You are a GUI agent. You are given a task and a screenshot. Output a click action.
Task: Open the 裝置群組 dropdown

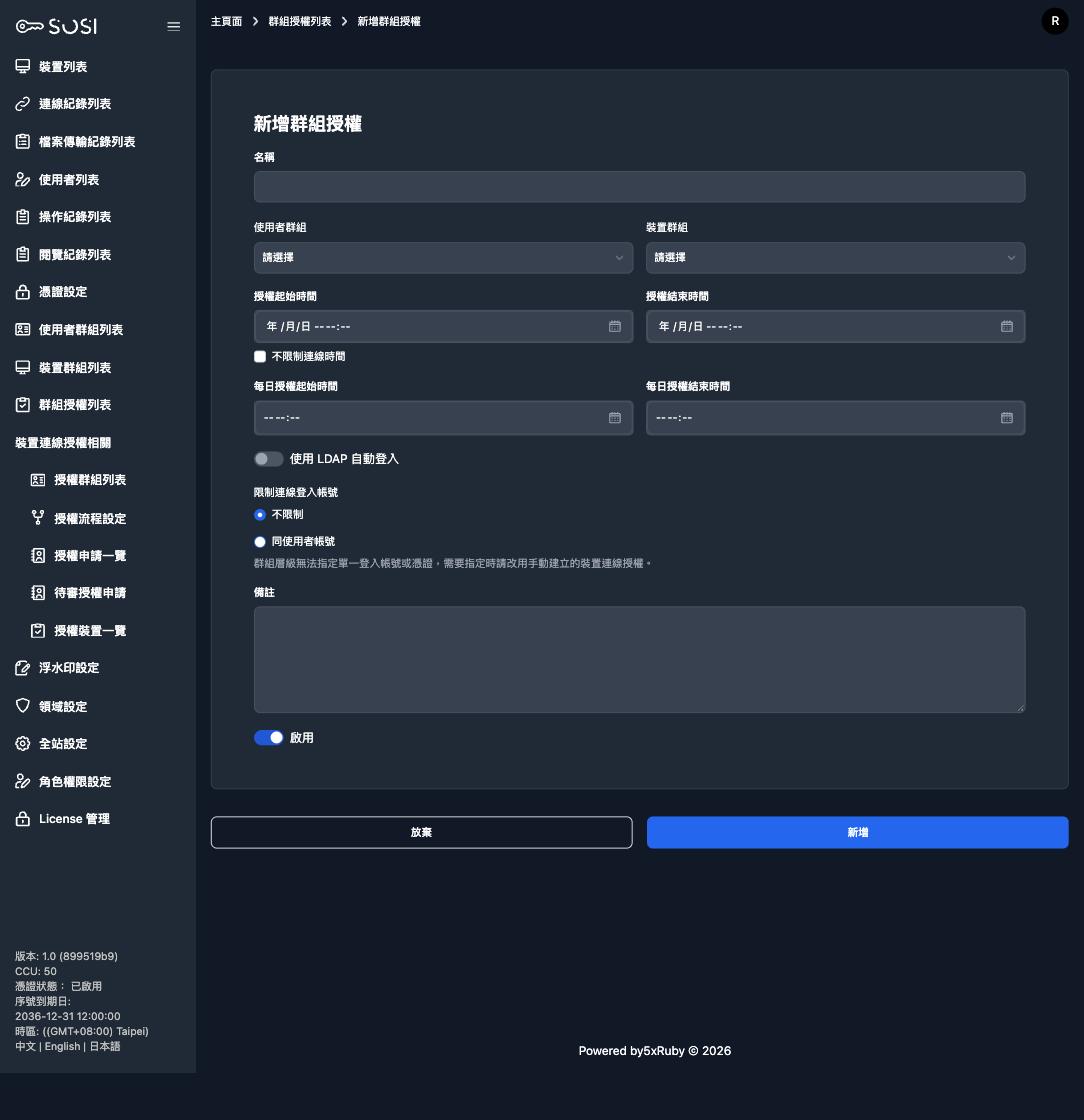(835, 258)
